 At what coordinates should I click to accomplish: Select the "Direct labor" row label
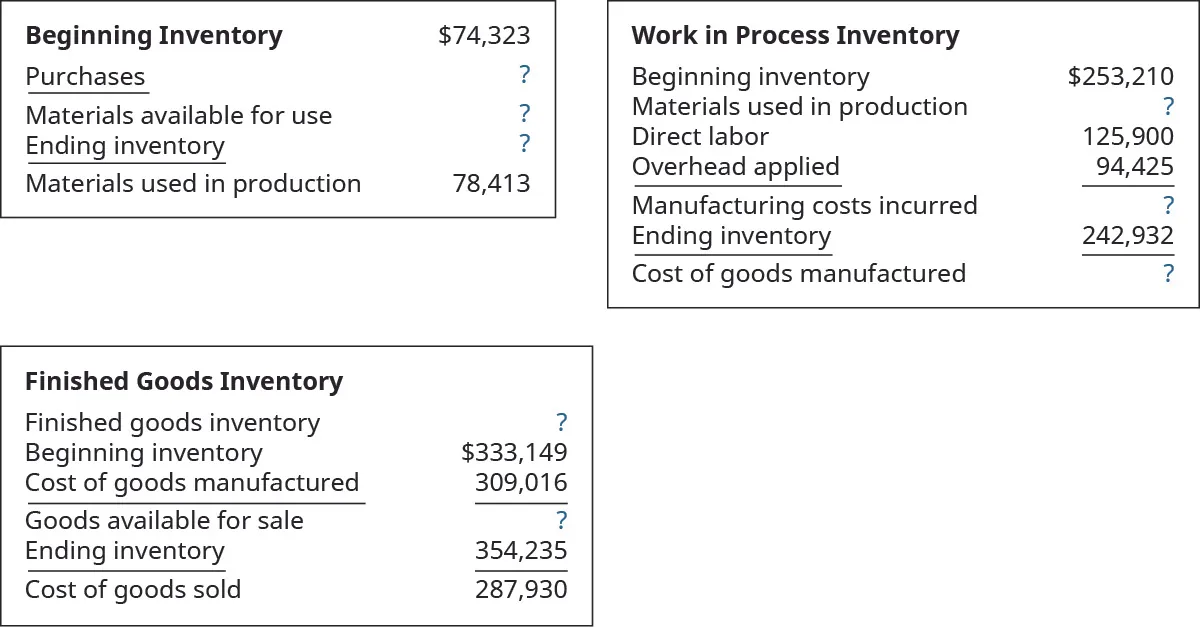700,136
